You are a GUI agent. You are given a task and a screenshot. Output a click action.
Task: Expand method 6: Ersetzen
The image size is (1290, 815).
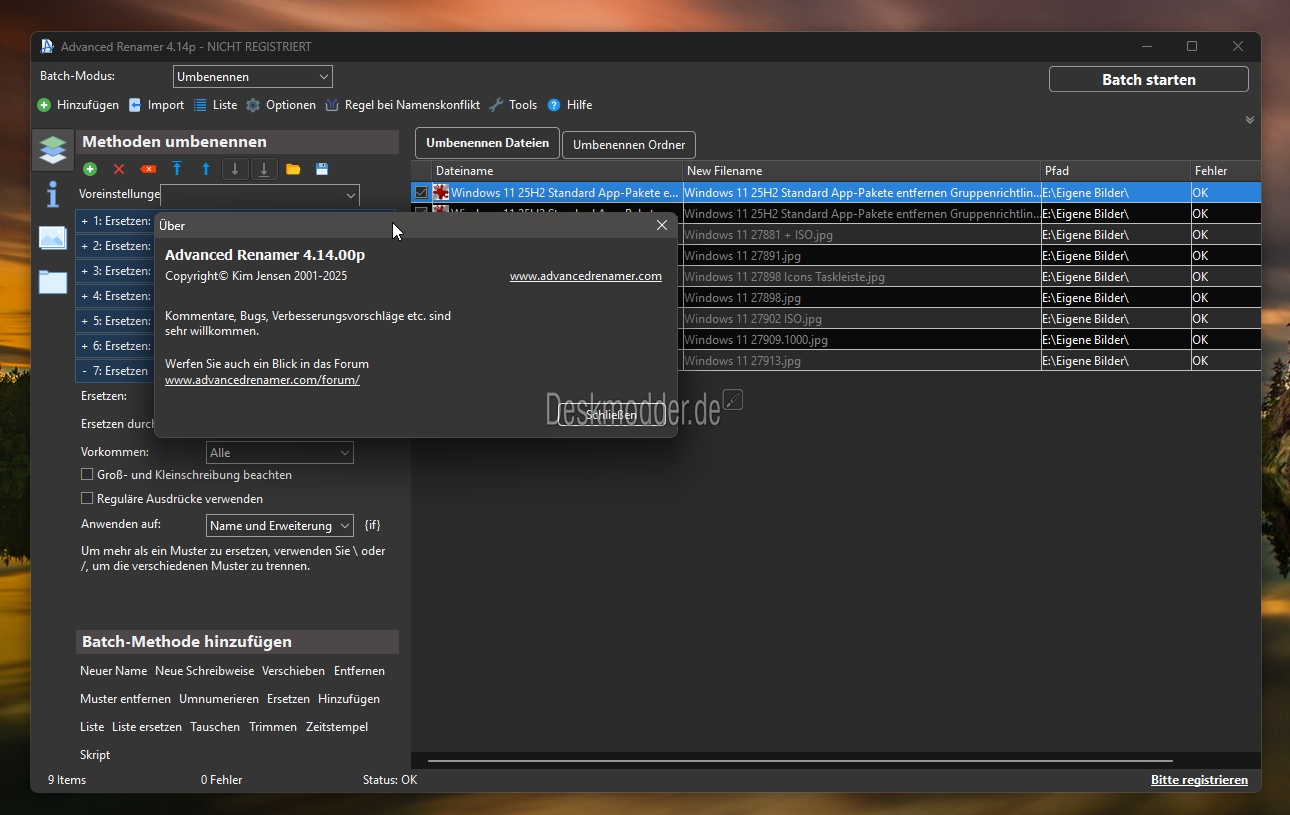pos(85,346)
